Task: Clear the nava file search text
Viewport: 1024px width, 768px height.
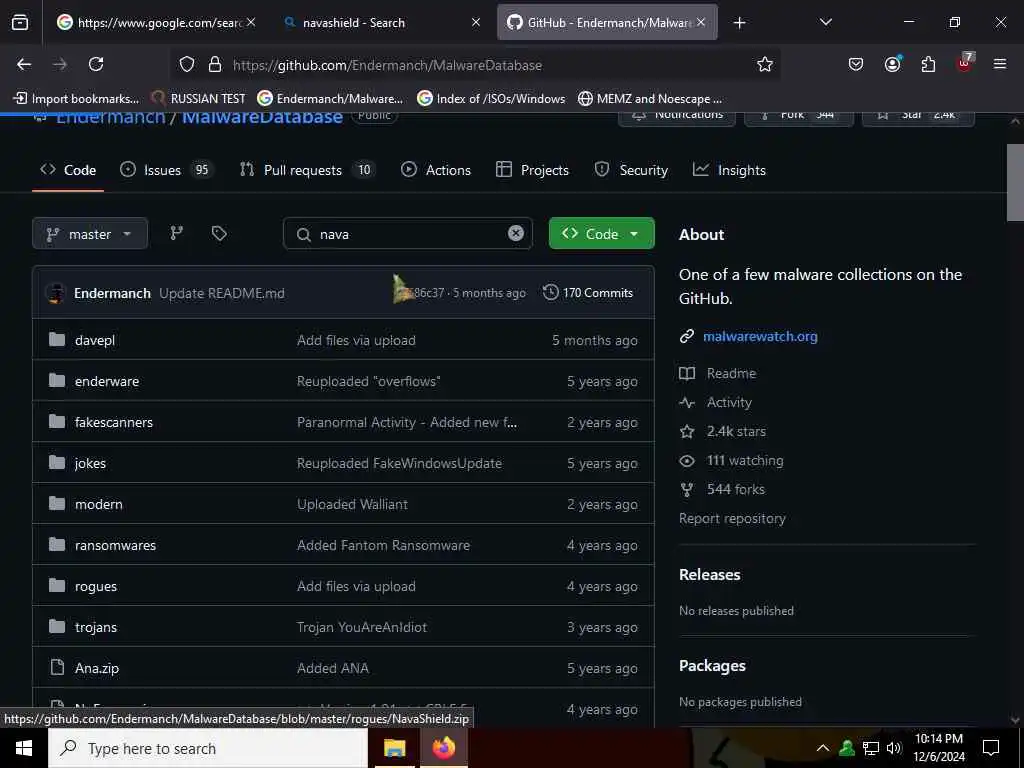Action: (x=515, y=233)
